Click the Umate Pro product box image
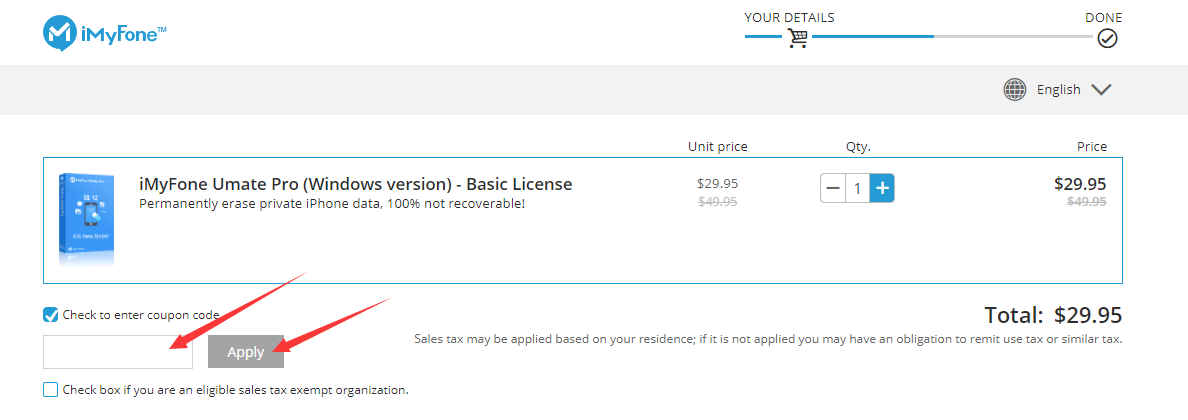 tap(86, 220)
